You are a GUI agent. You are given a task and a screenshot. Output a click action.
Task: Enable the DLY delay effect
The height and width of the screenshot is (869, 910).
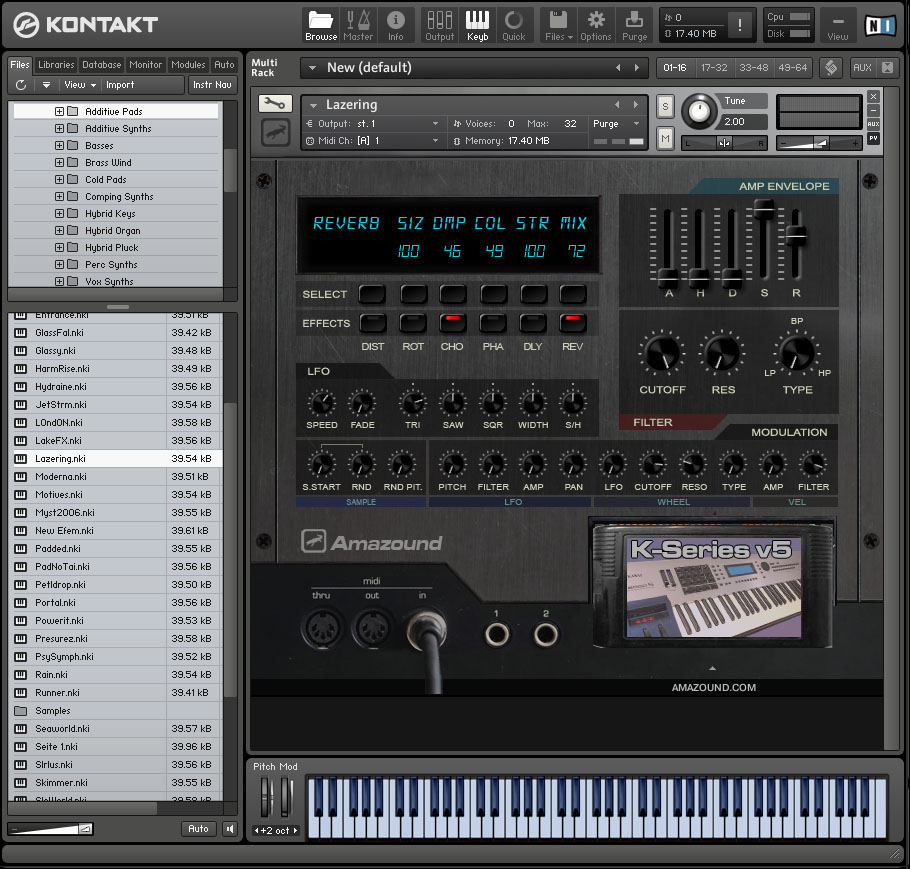(533, 323)
